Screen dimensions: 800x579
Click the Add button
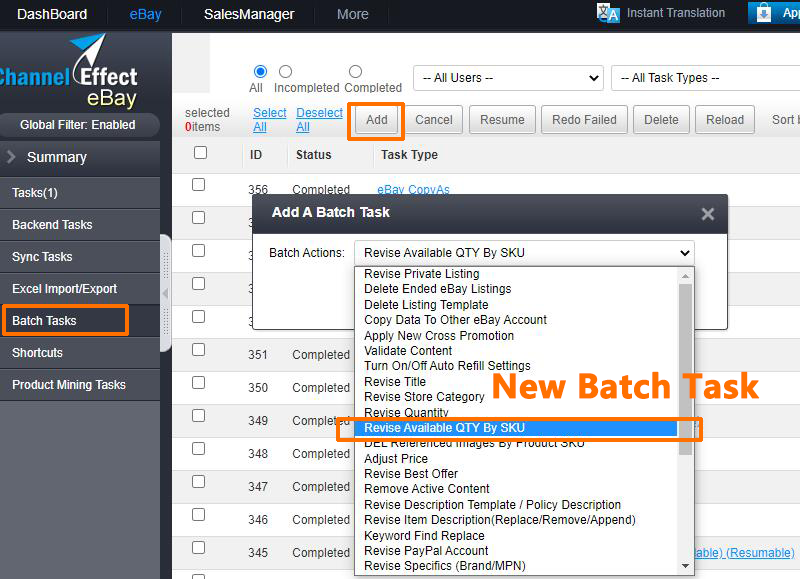[377, 120]
